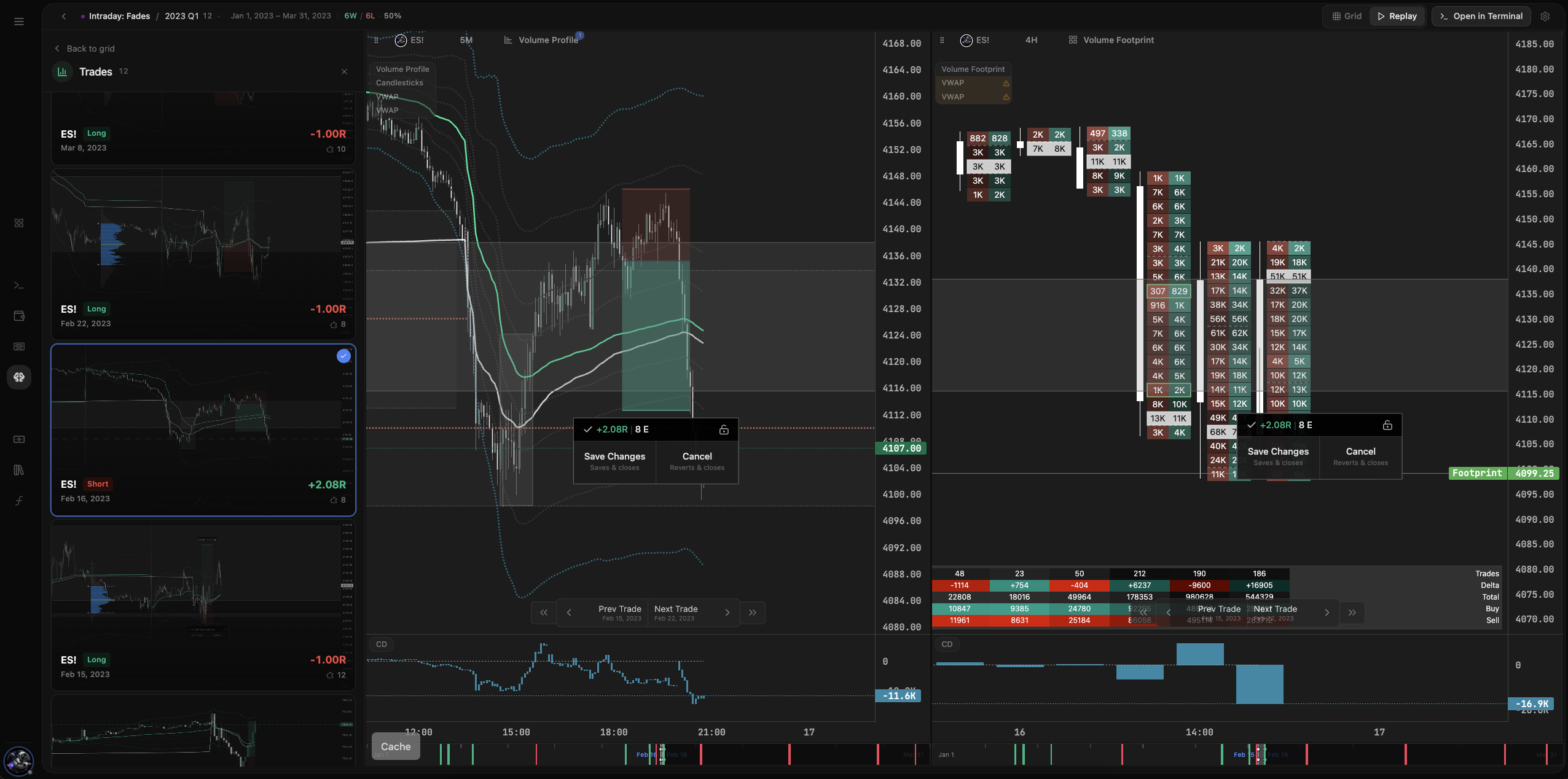Open the grid dashboard icon in left sidebar
The width and height of the screenshot is (1568, 779).
tap(19, 223)
